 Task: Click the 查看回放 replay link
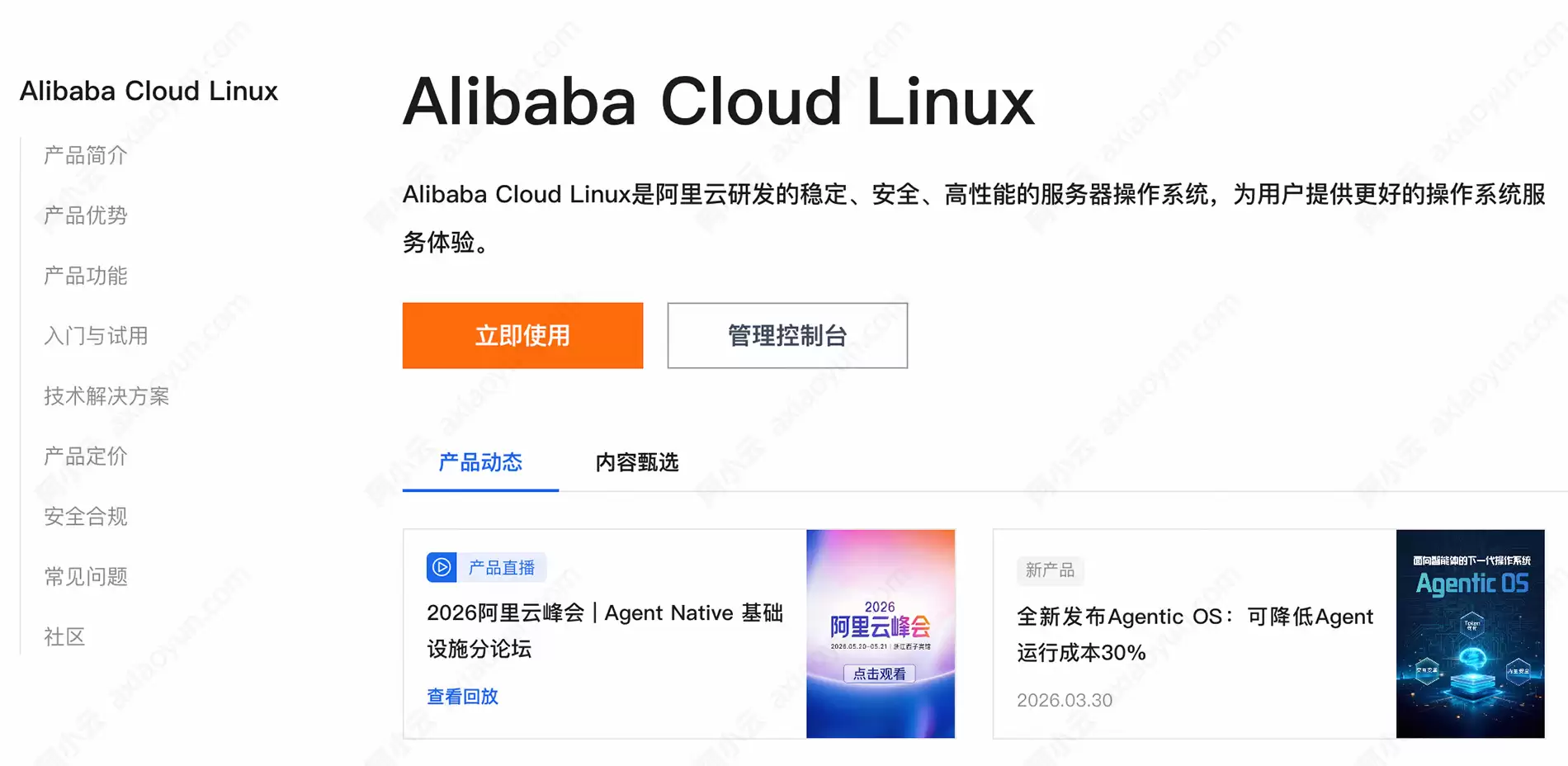pos(462,697)
